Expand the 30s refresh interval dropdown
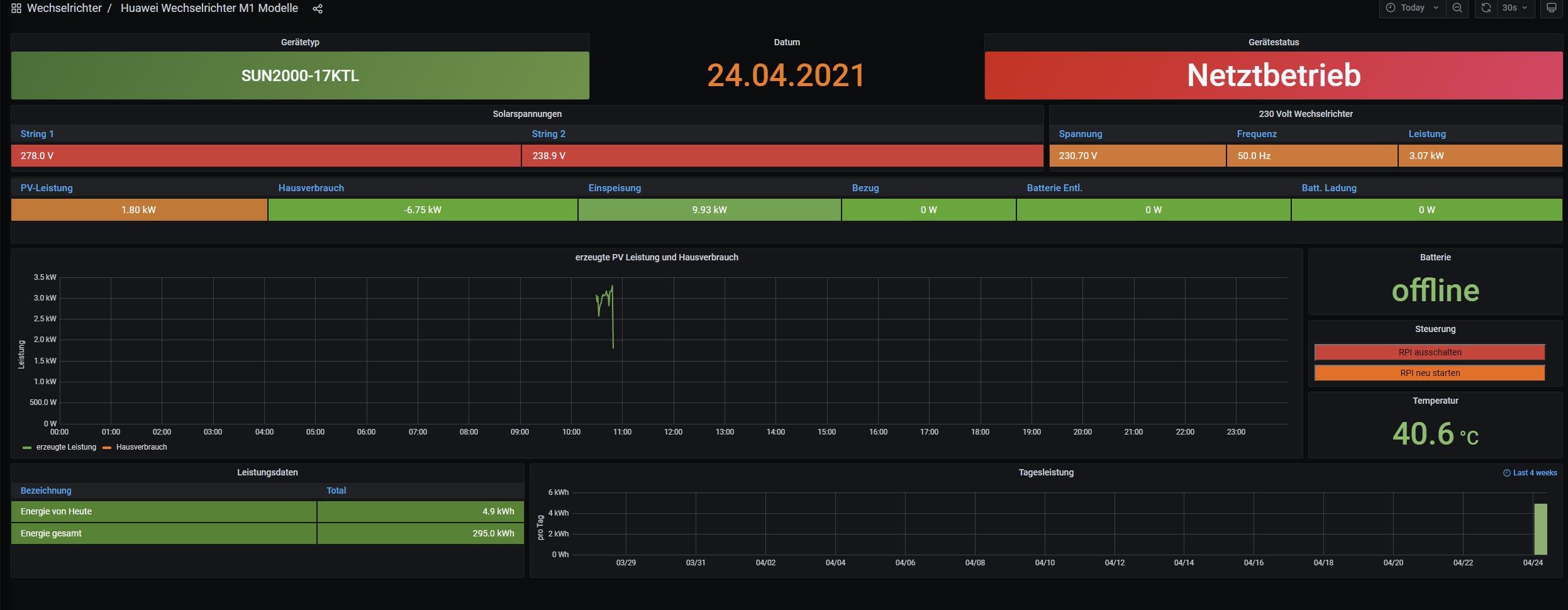Screen dimensions: 1568x610 (x=1515, y=8)
